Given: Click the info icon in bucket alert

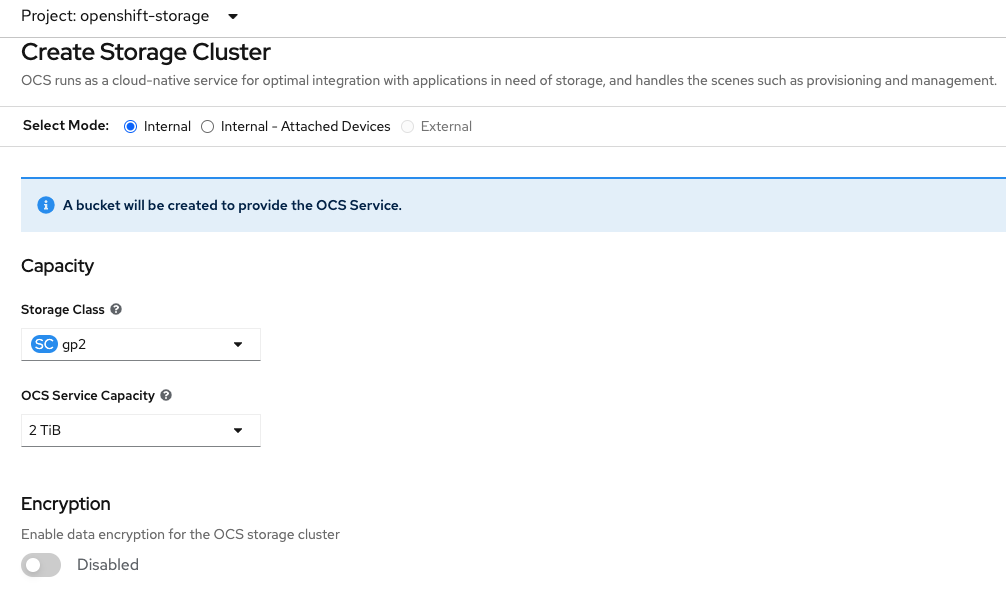Looking at the screenshot, I should click(x=46, y=205).
